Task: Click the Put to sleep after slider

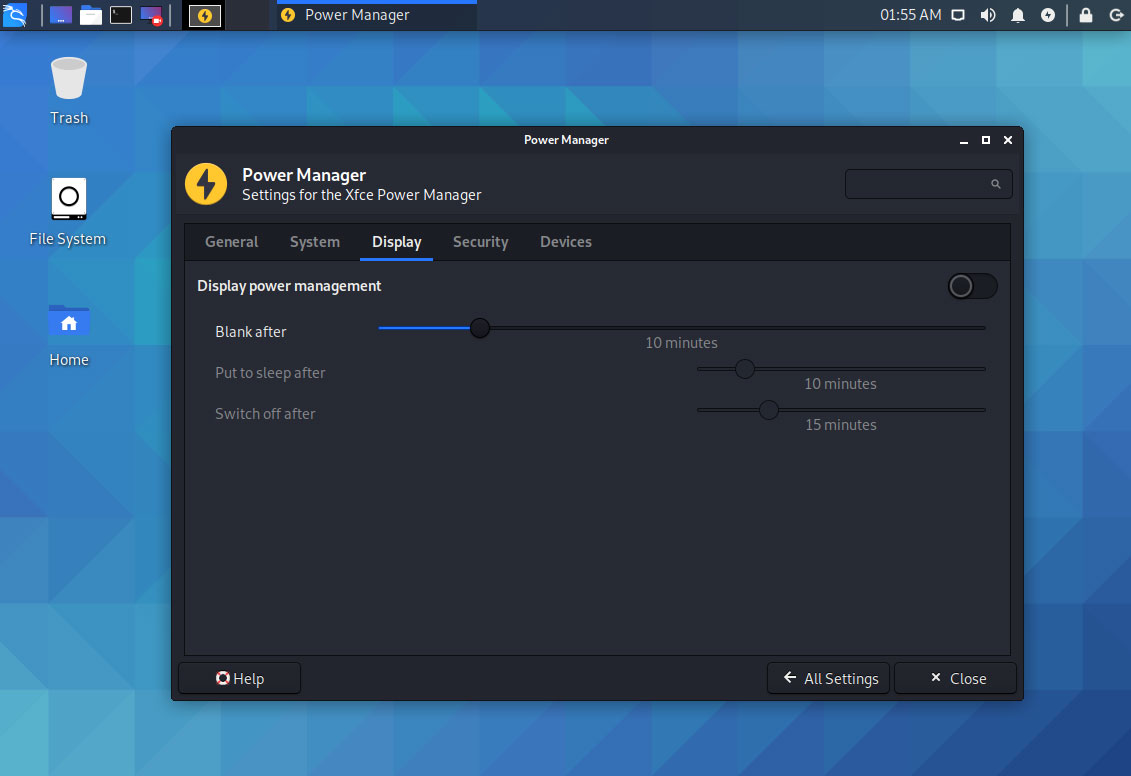Action: tap(841, 369)
